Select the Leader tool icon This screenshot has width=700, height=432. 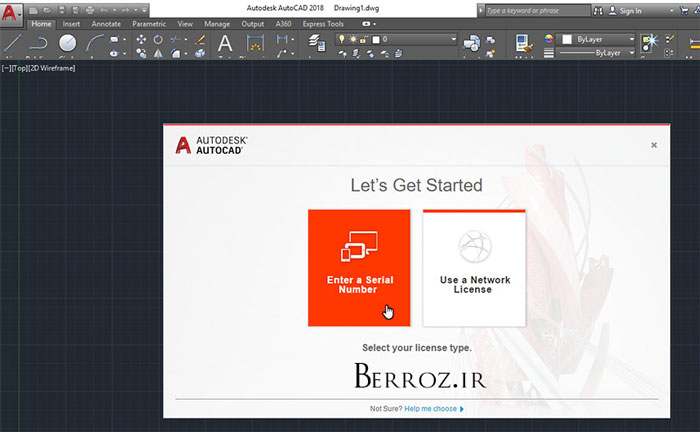coord(282,54)
